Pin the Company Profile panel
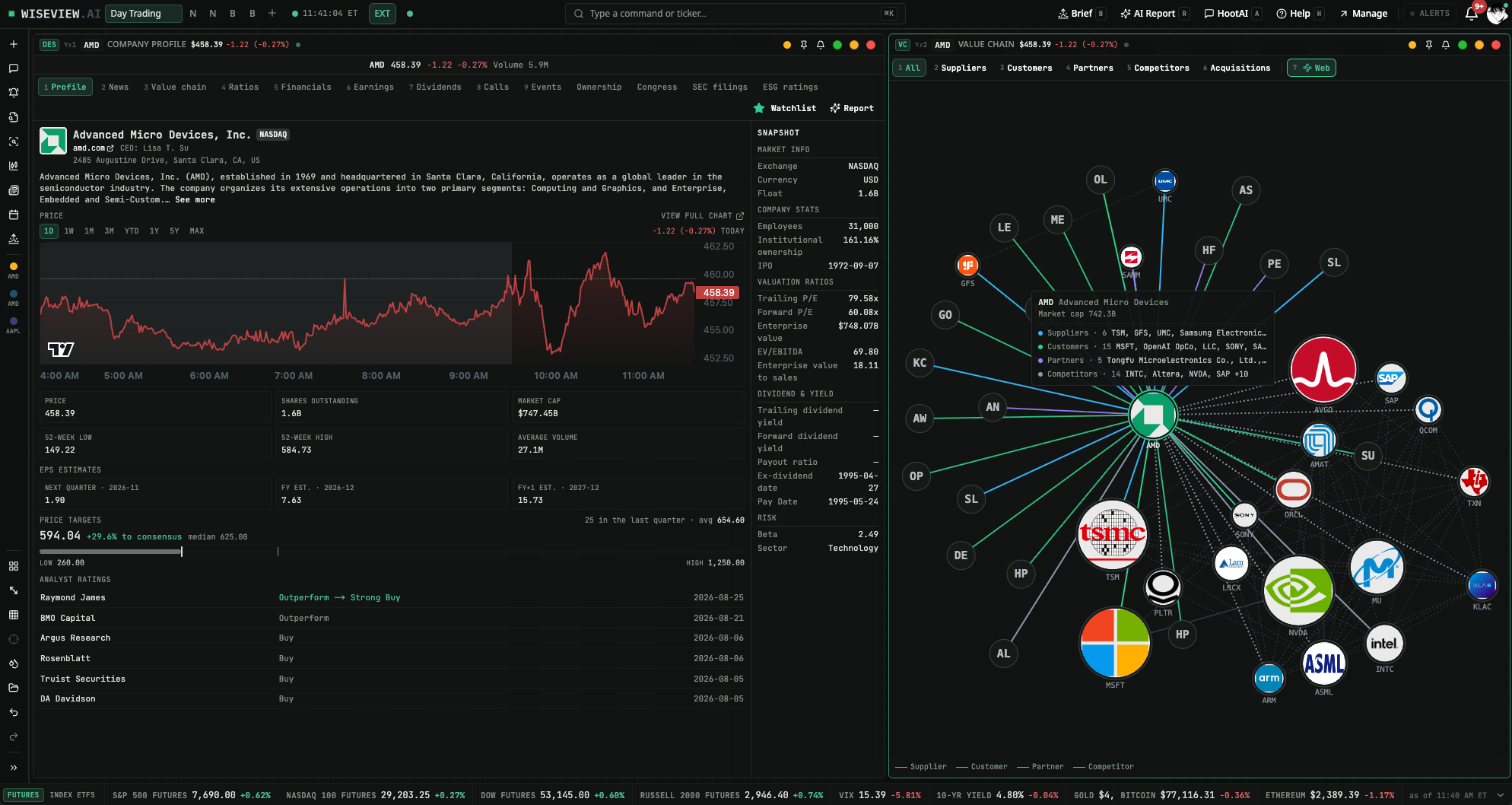 pyautogui.click(x=804, y=45)
